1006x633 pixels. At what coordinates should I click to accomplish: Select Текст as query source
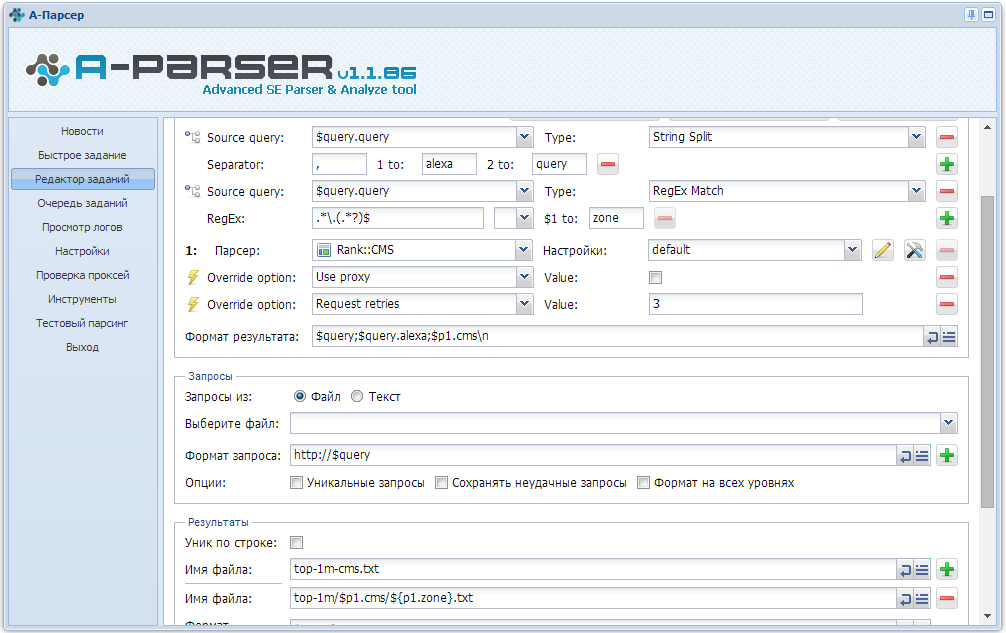pyautogui.click(x=357, y=396)
